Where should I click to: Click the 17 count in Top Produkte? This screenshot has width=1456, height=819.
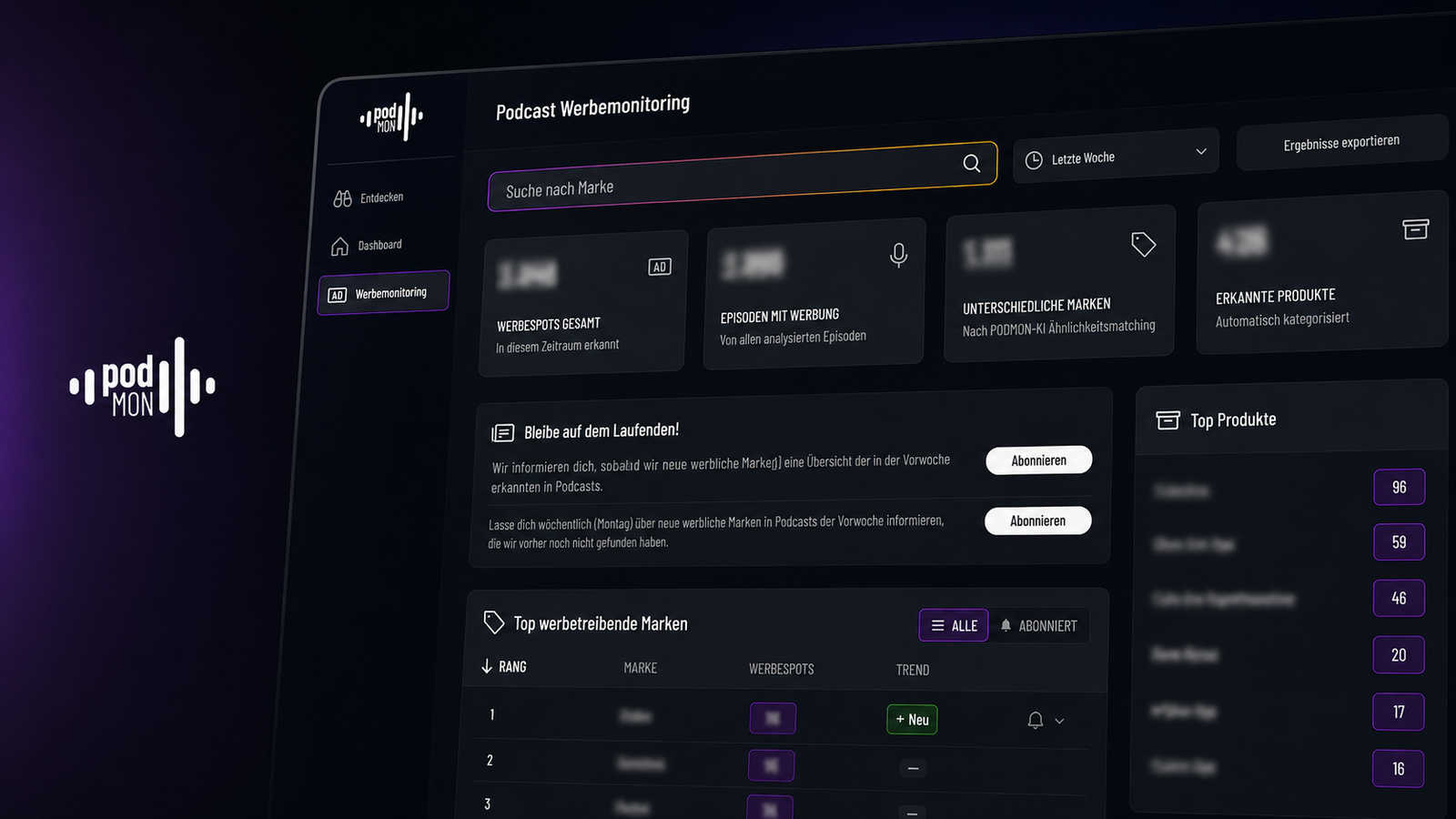point(1399,712)
